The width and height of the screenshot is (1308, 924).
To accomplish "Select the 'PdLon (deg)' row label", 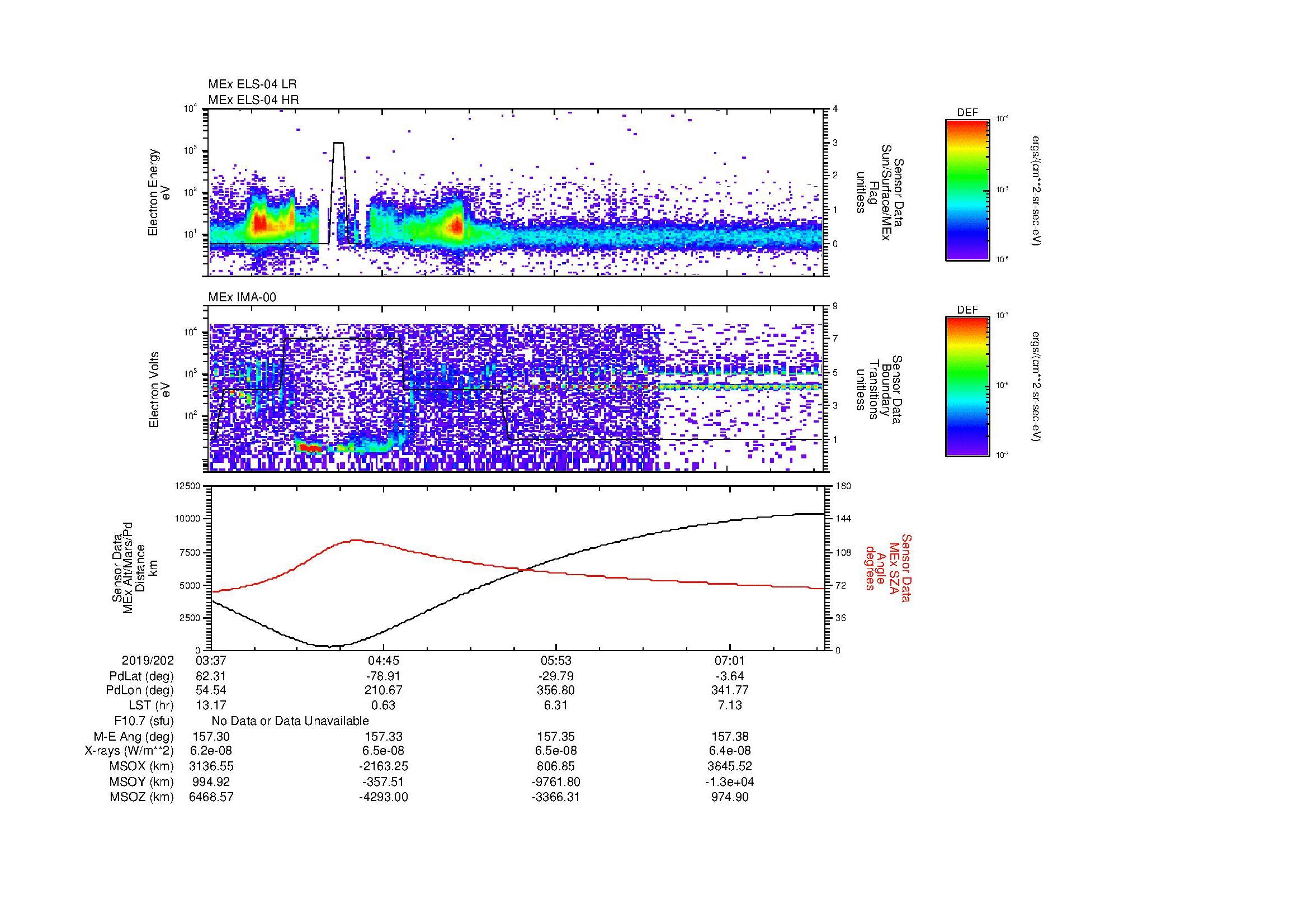I will point(140,690).
